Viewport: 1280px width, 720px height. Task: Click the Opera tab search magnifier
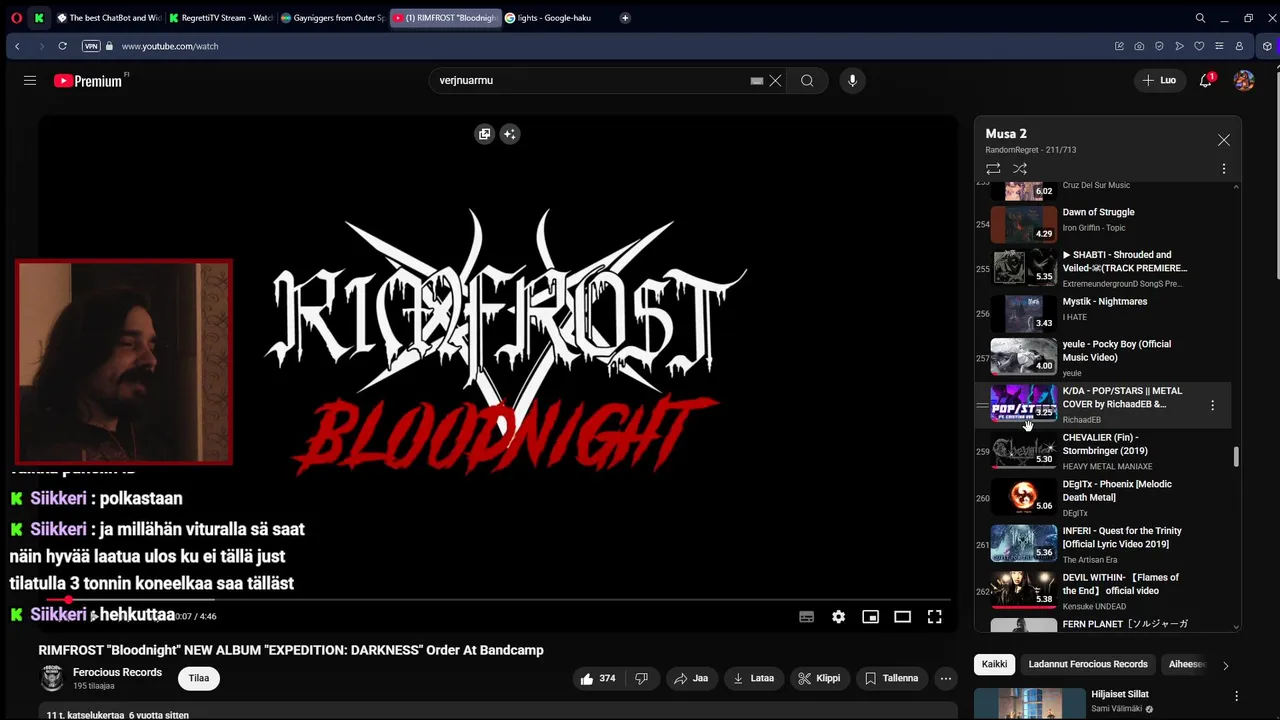[x=1200, y=18]
